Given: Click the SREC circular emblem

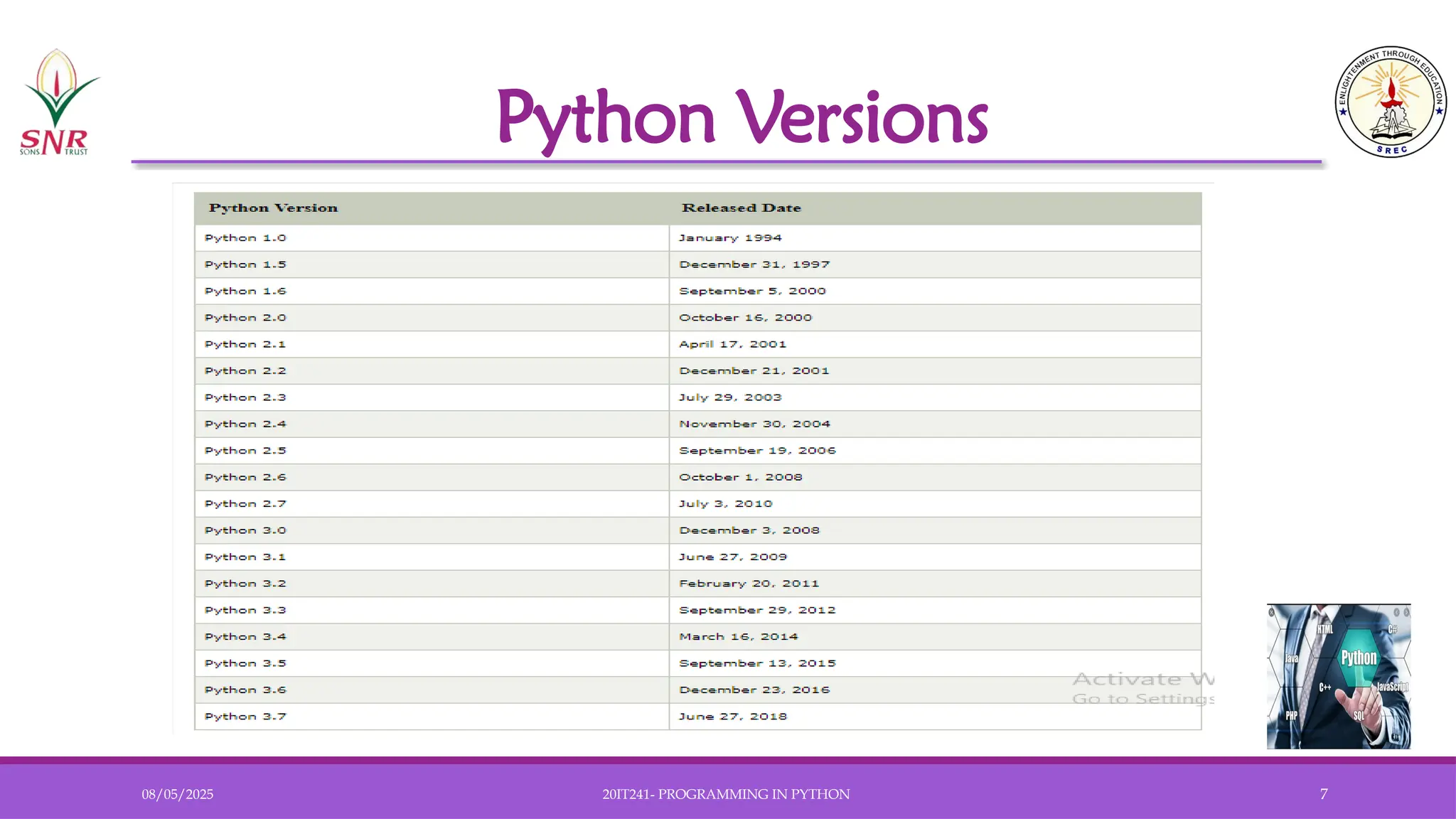Looking at the screenshot, I should coord(1391,102).
